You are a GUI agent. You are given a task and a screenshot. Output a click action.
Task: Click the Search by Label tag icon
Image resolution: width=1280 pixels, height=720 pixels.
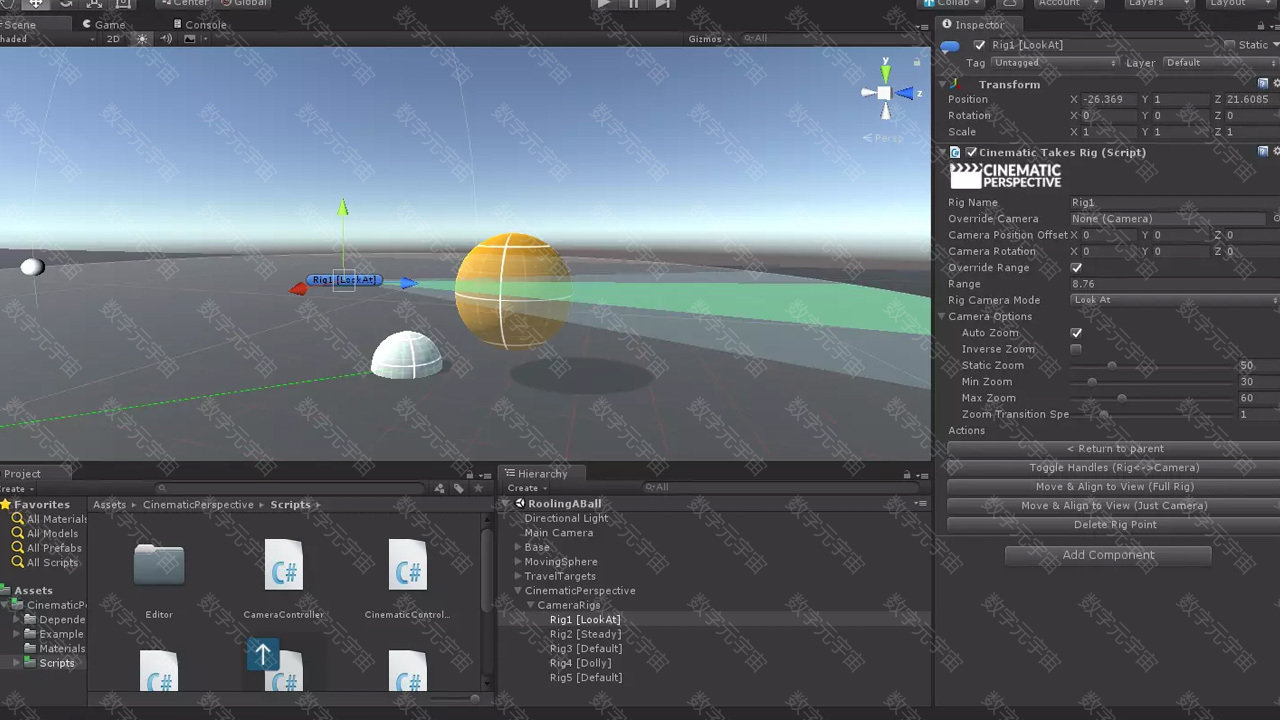458,488
